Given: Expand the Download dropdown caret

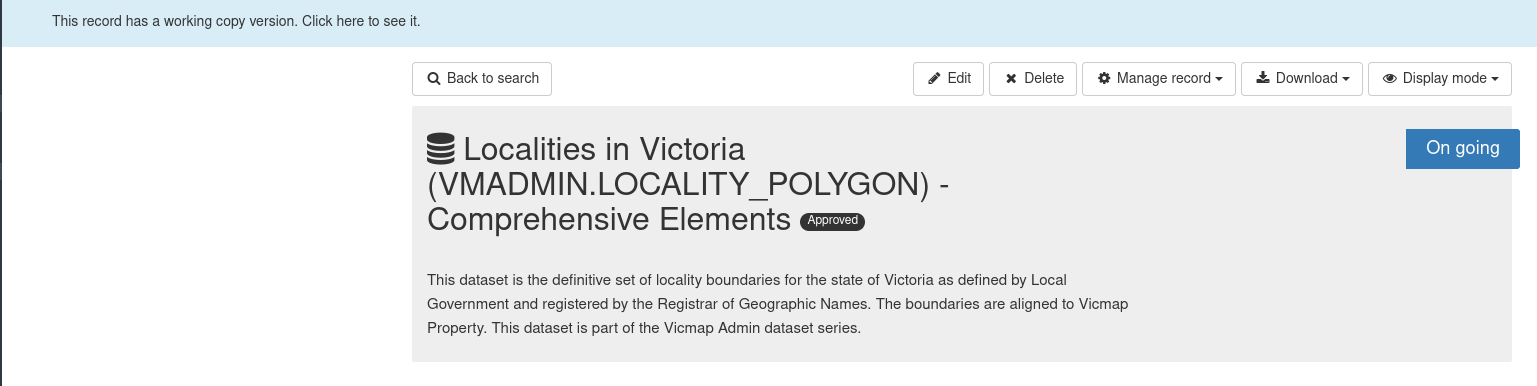Looking at the screenshot, I should point(1346,80).
